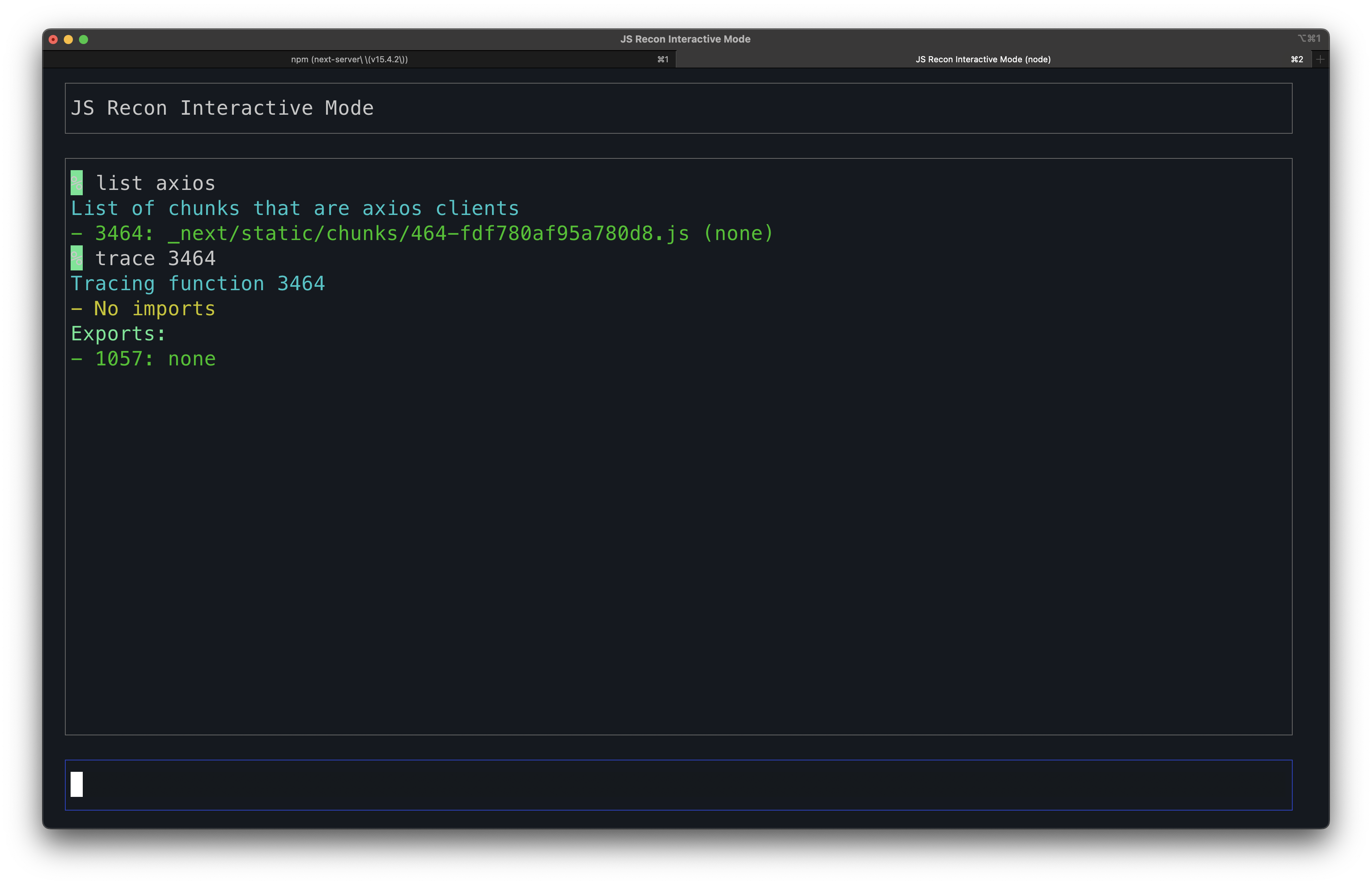The height and width of the screenshot is (885, 1372).
Task: Click the 'Tracing function 3464' status line
Action: click(198, 283)
